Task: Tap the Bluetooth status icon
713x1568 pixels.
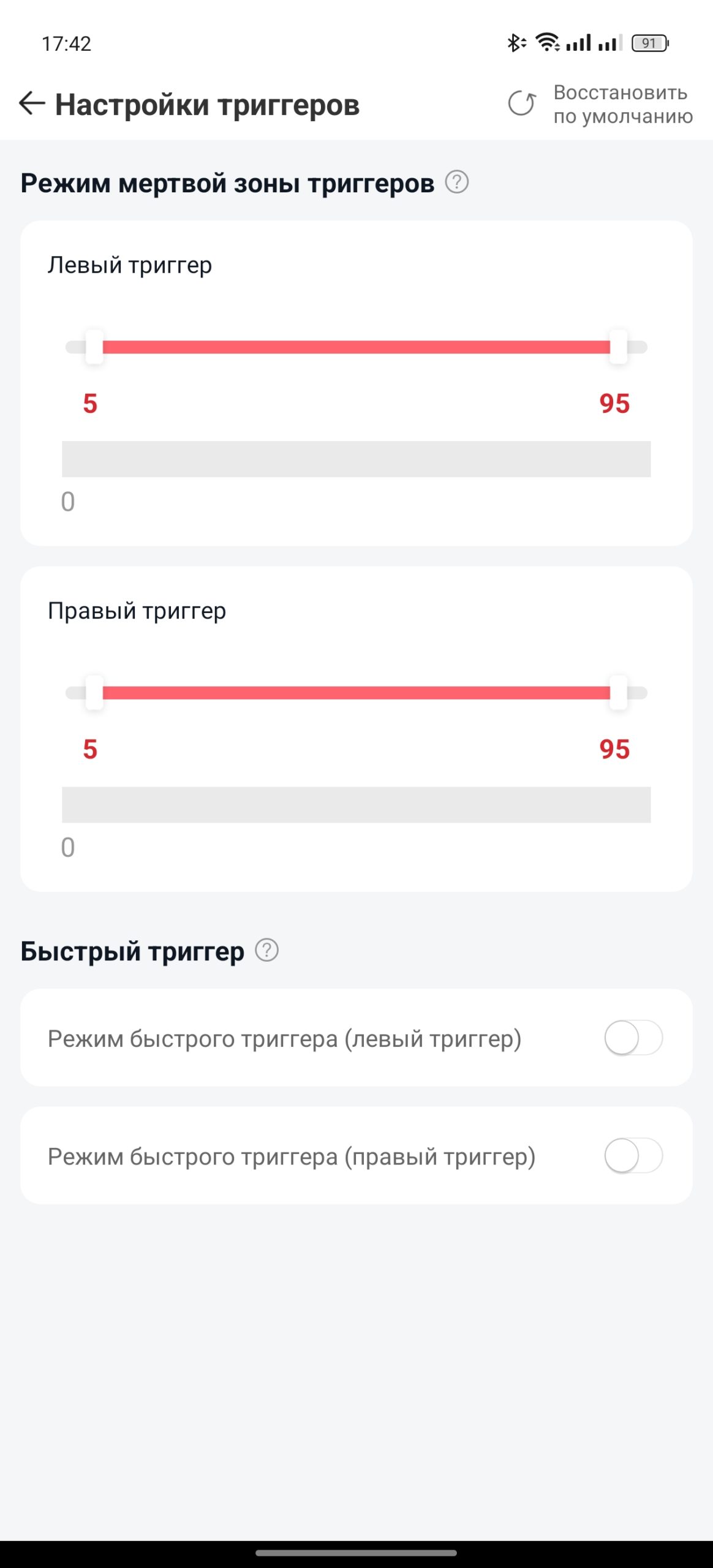Action: point(516,43)
